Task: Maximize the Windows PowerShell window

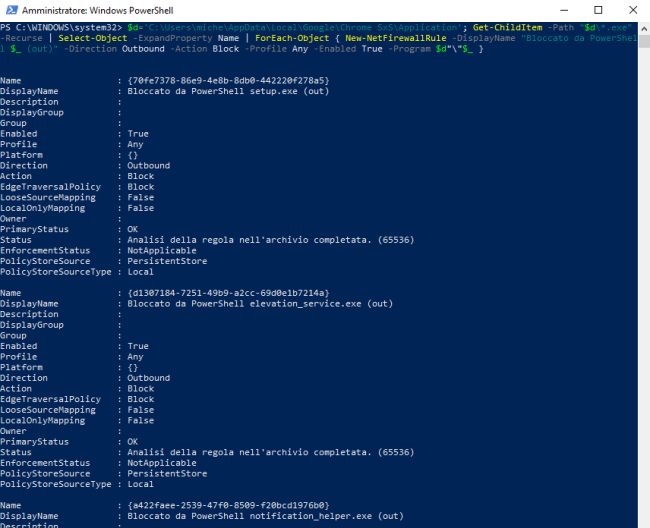Action: (x=598, y=10)
